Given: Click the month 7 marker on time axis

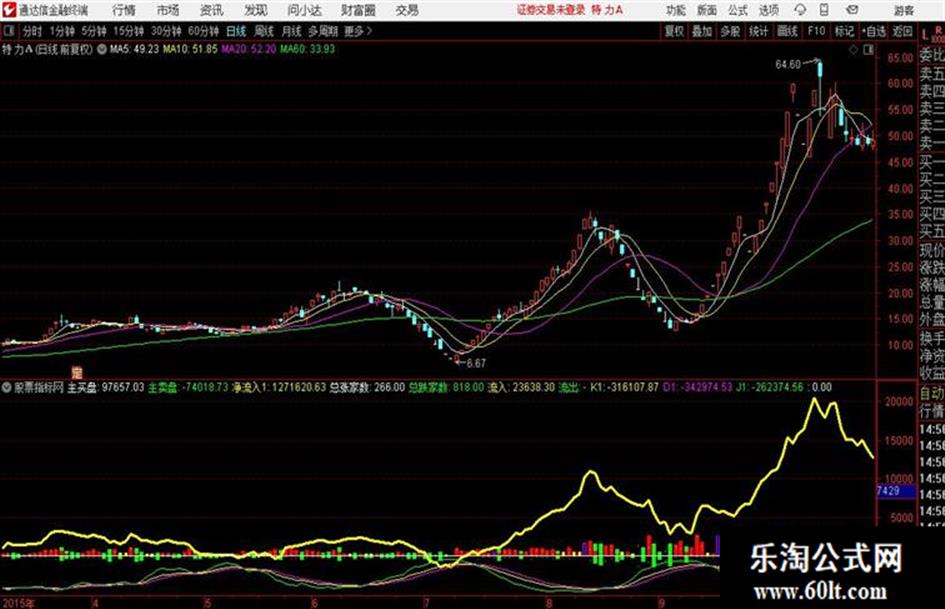Looking at the screenshot, I should click(x=426, y=603).
